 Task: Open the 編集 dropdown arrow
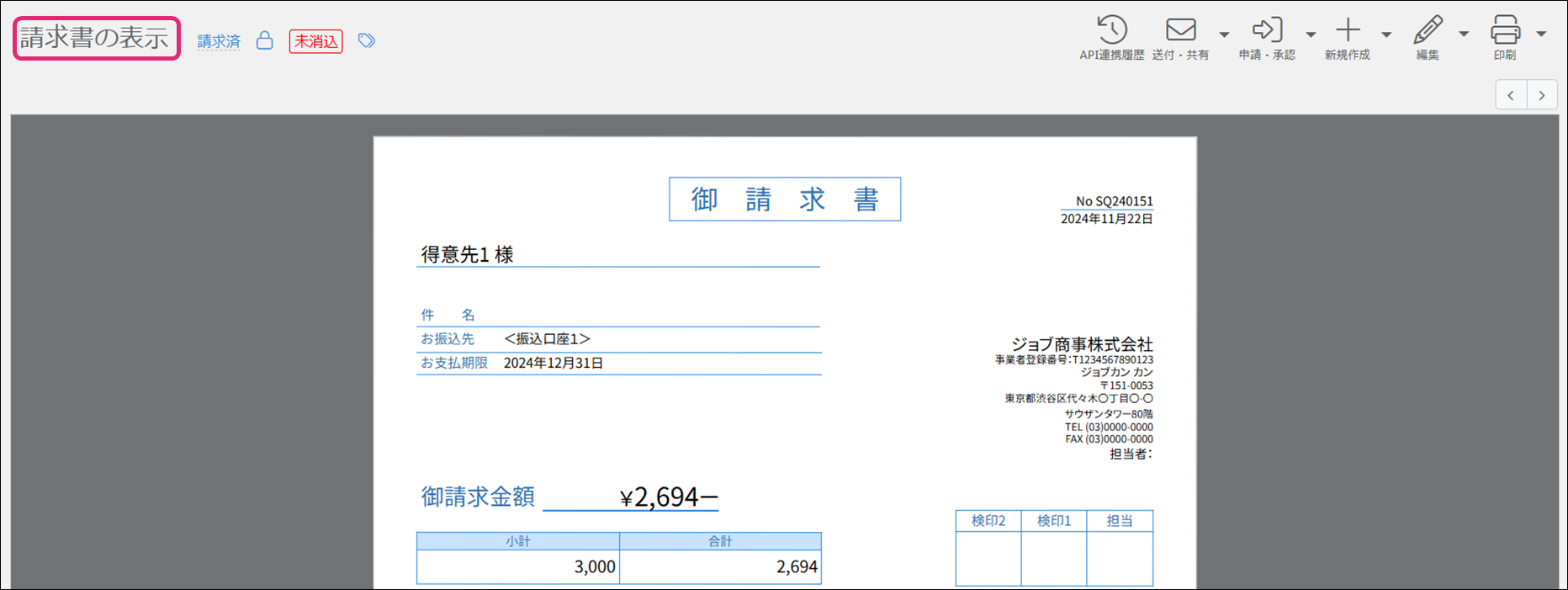(1464, 35)
